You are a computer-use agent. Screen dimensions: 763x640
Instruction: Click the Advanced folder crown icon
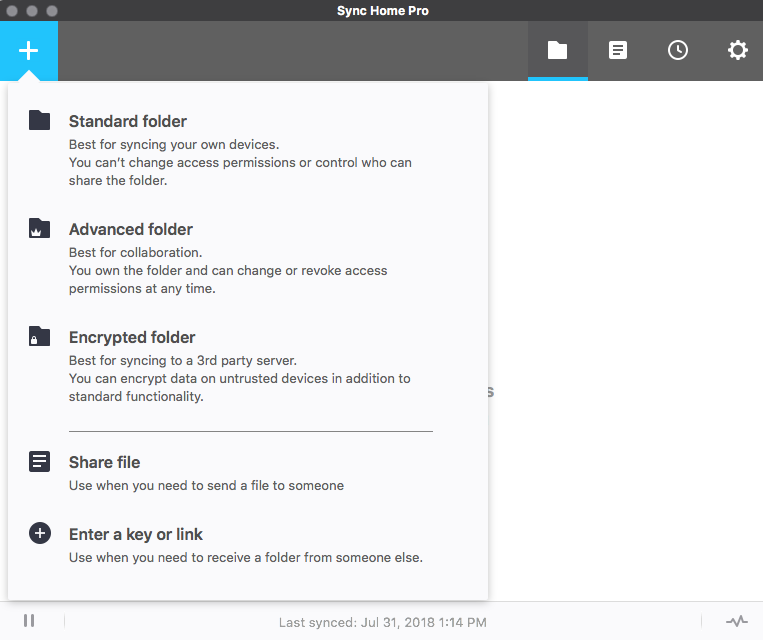click(x=39, y=229)
